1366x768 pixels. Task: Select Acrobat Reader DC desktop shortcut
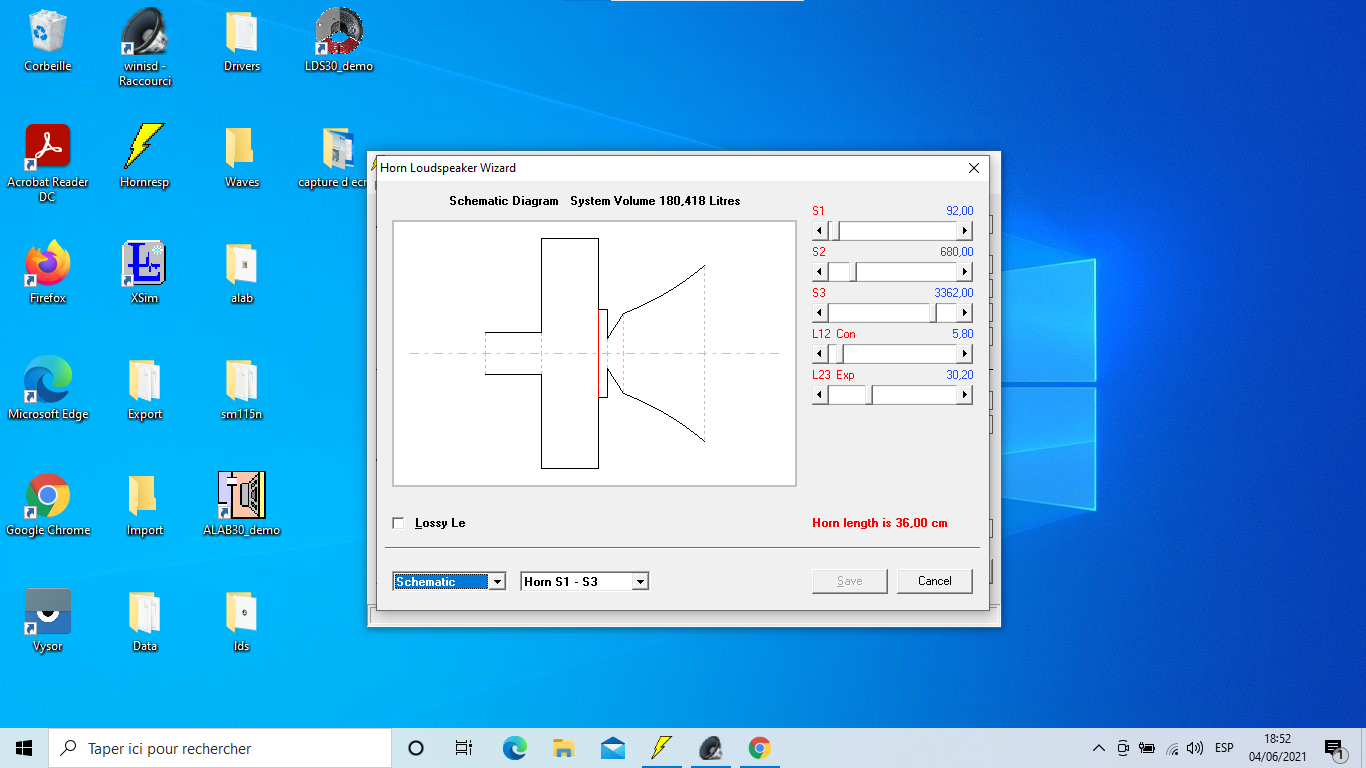tap(47, 163)
